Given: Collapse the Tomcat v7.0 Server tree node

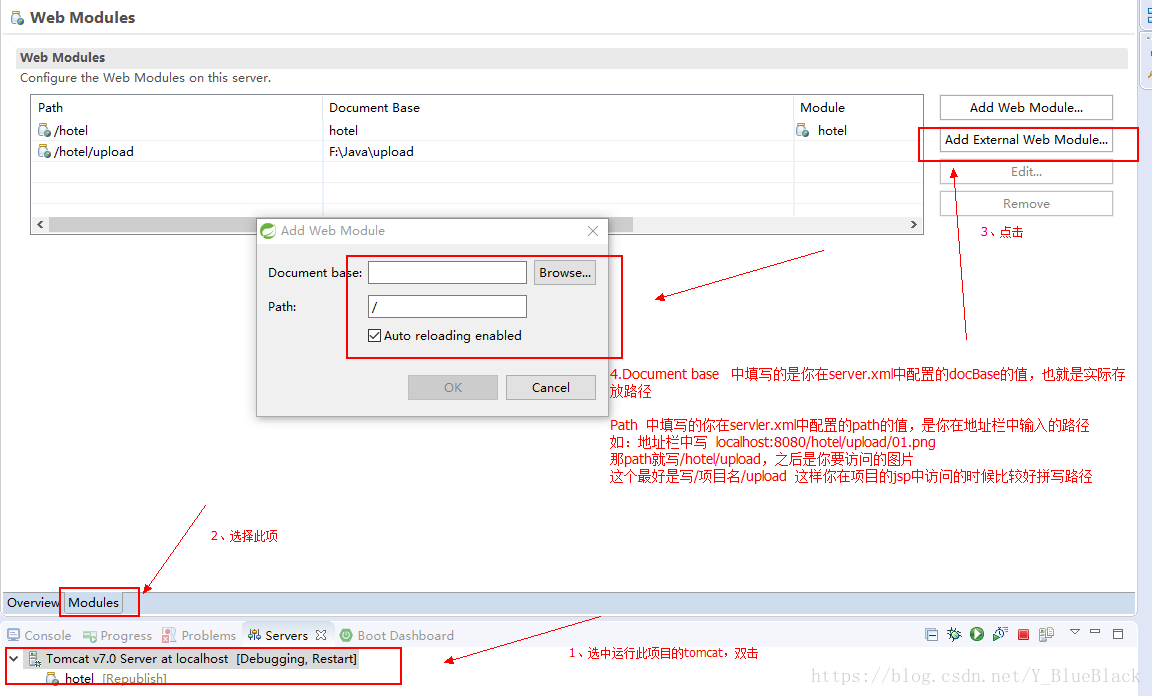Looking at the screenshot, I should [x=14, y=659].
